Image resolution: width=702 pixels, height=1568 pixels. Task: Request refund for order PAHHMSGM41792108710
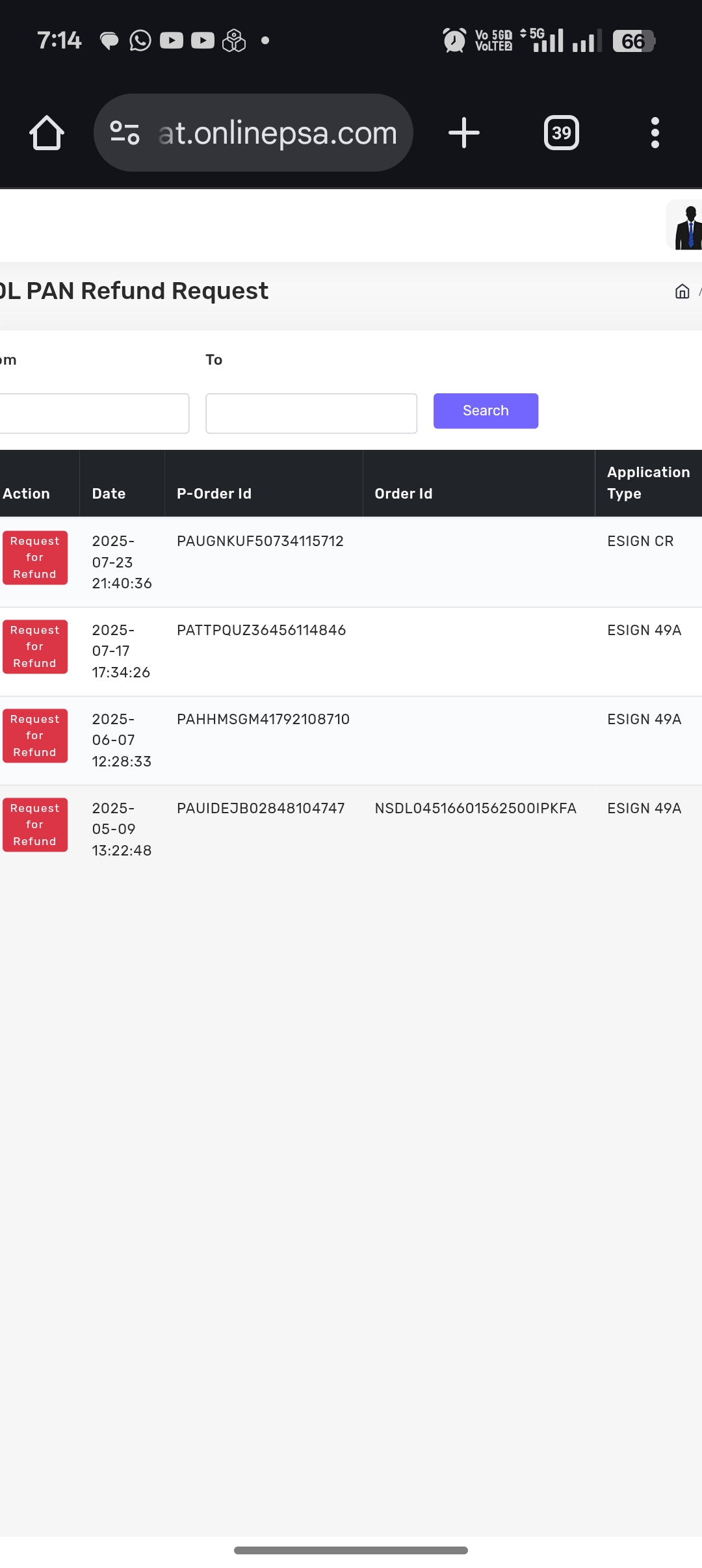tap(35, 736)
